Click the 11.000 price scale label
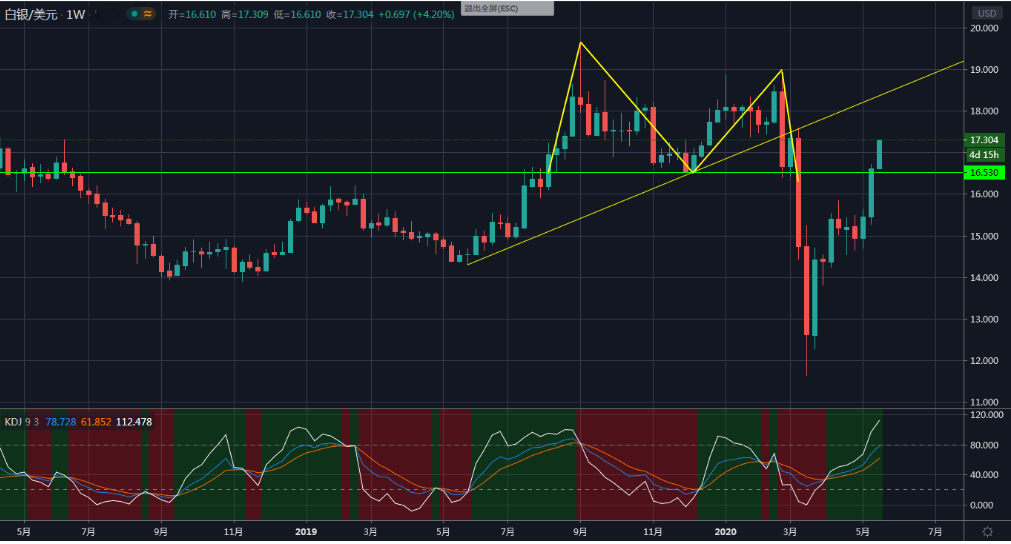The image size is (1011, 544). 984,402
